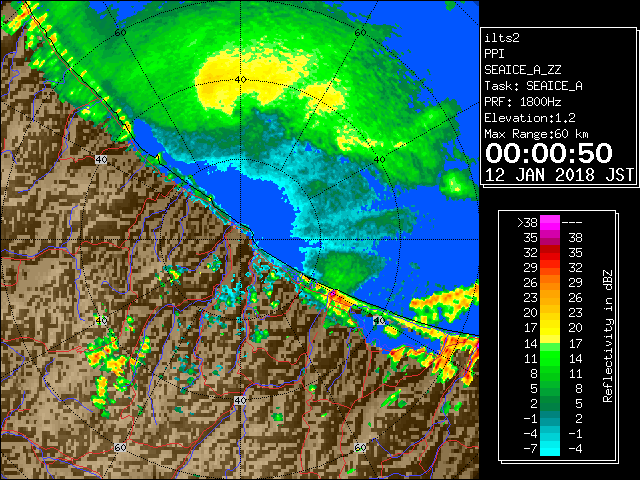This screenshot has height=480, width=640.
Task: Select the '---' legend label beside magenta
Action: click(x=572, y=223)
